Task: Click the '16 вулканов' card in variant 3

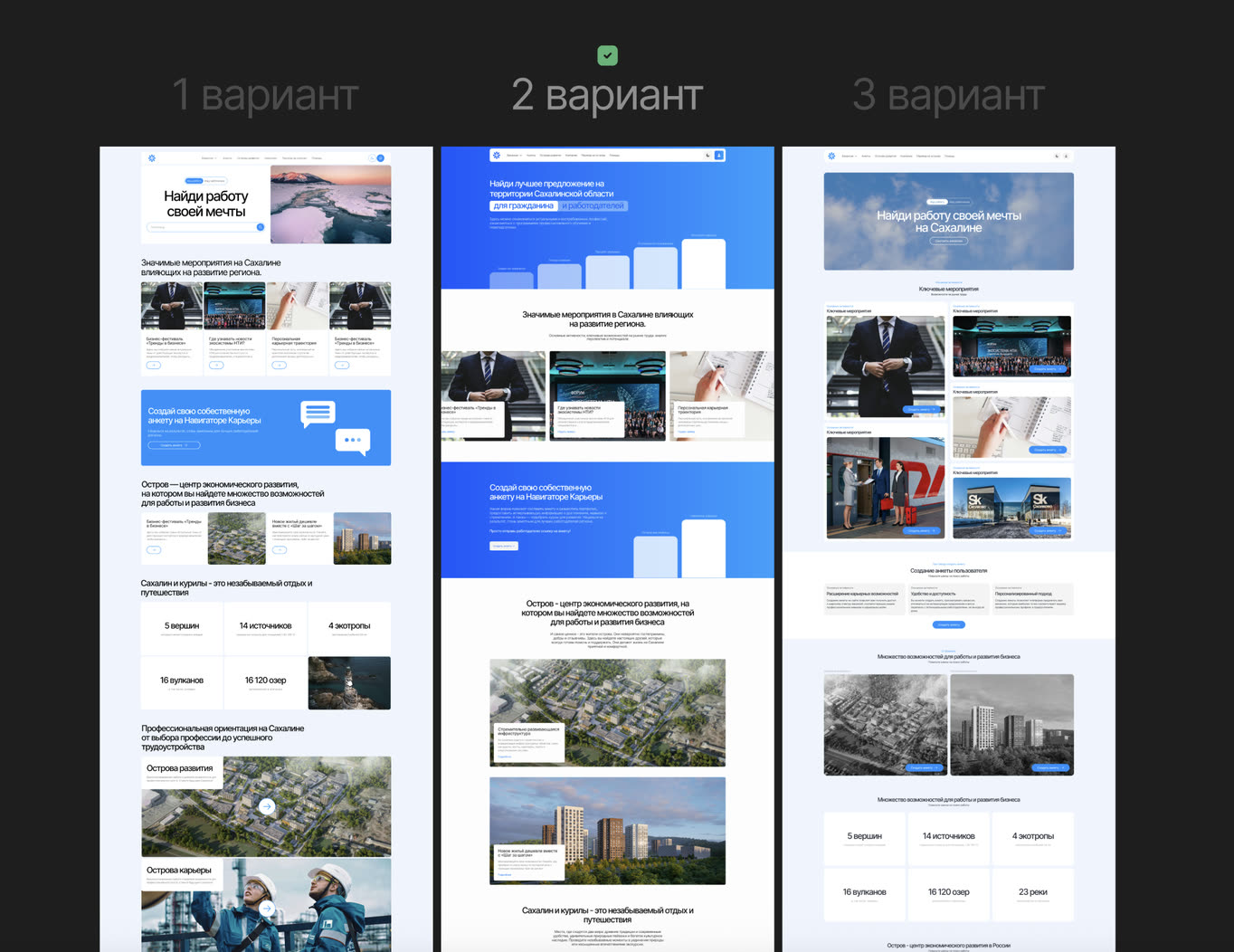Action: [864, 894]
